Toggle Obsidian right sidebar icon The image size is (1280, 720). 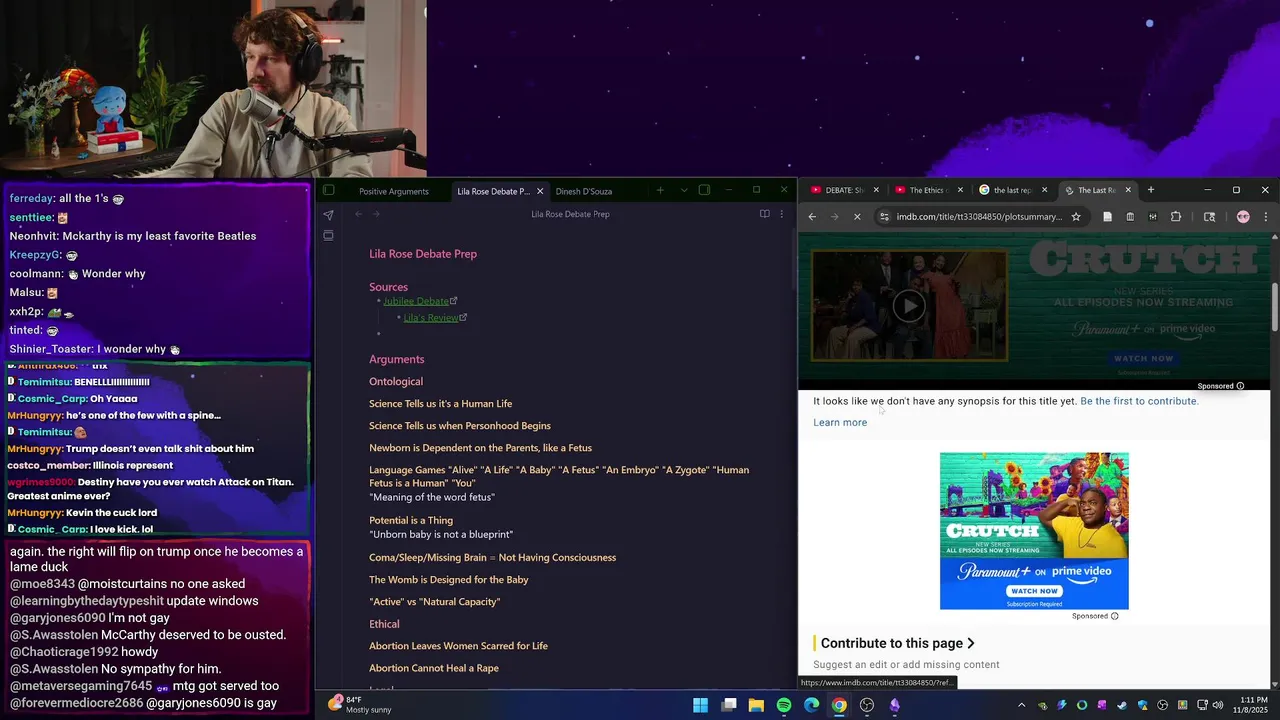[704, 190]
